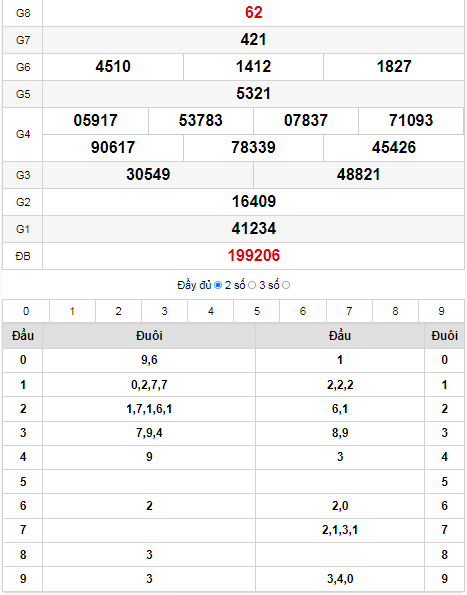Pick digit filter 7
Viewport: 467px width, 595px height.
click(349, 311)
